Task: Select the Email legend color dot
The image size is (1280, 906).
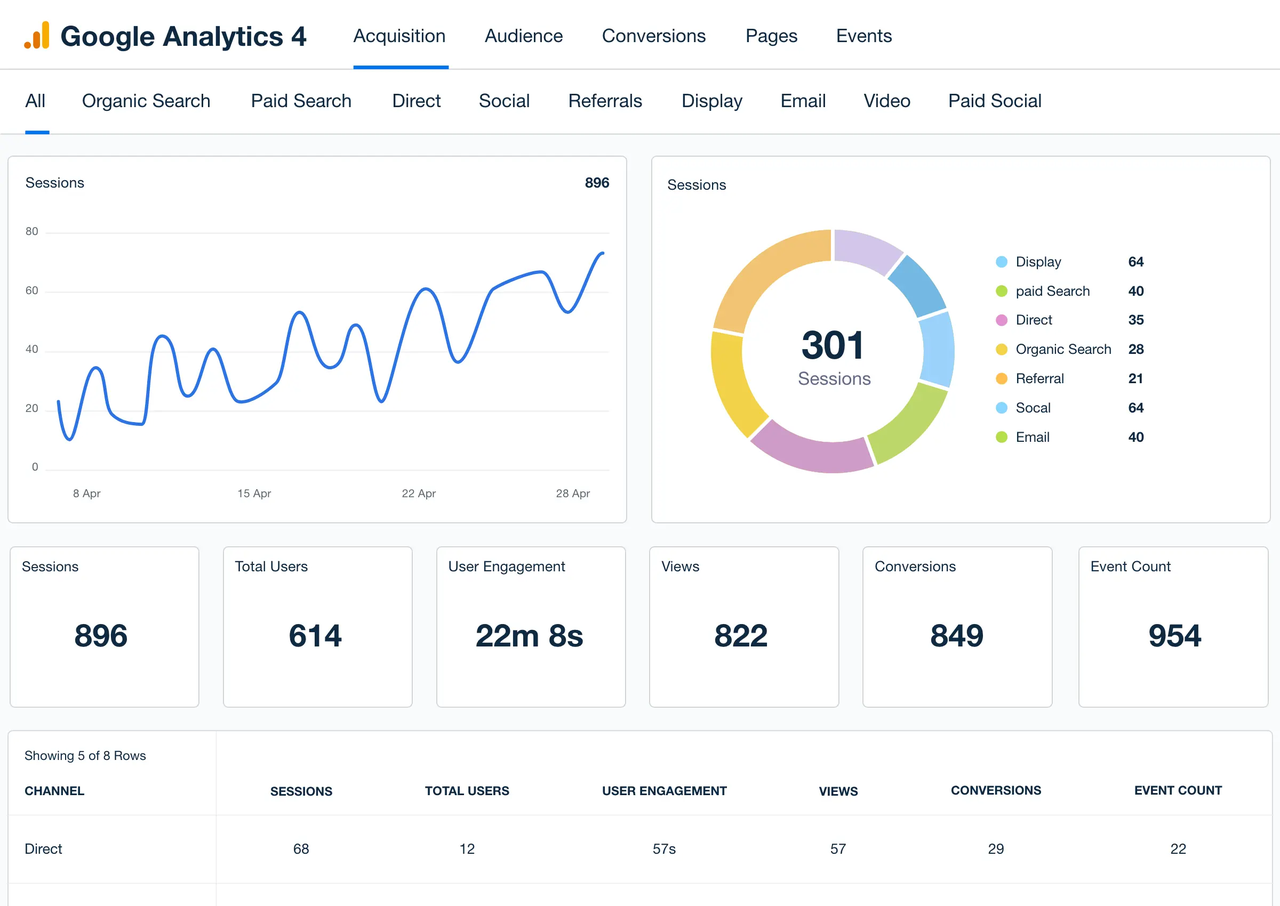Action: (x=1000, y=437)
